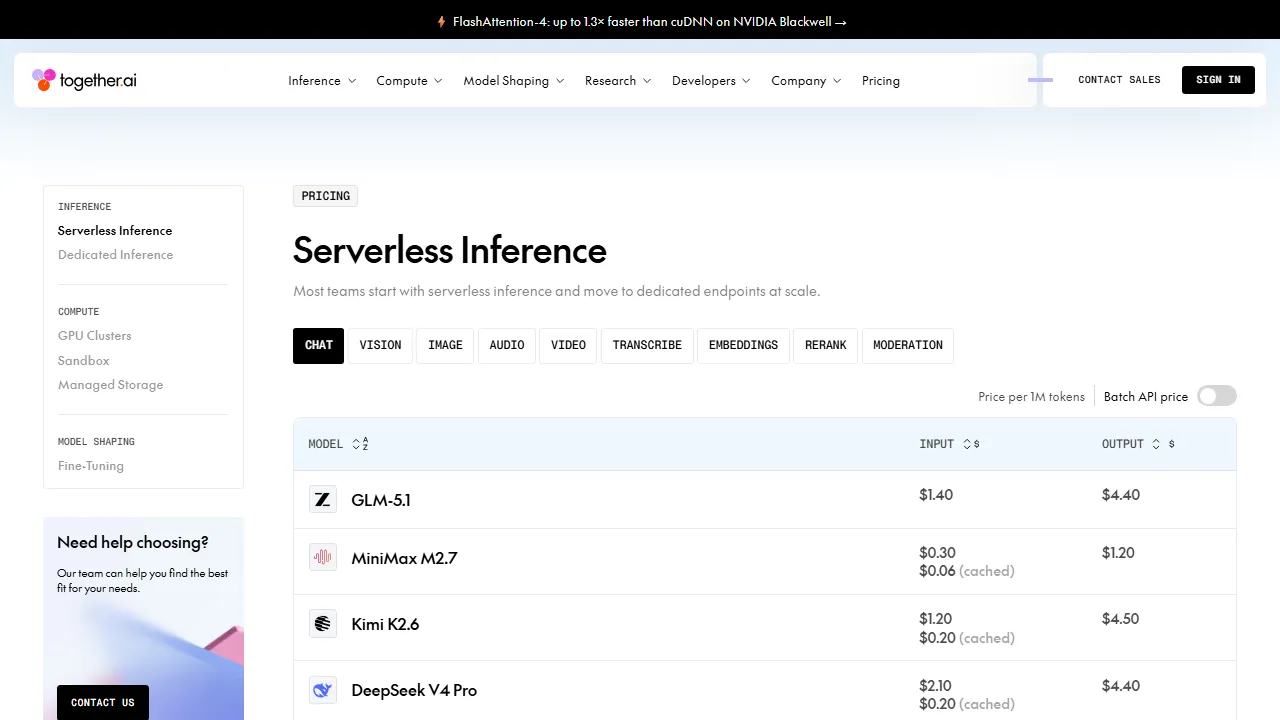The width and height of the screenshot is (1280, 720).
Task: Click the $2.10 input price for DeepSeek
Action: point(935,686)
